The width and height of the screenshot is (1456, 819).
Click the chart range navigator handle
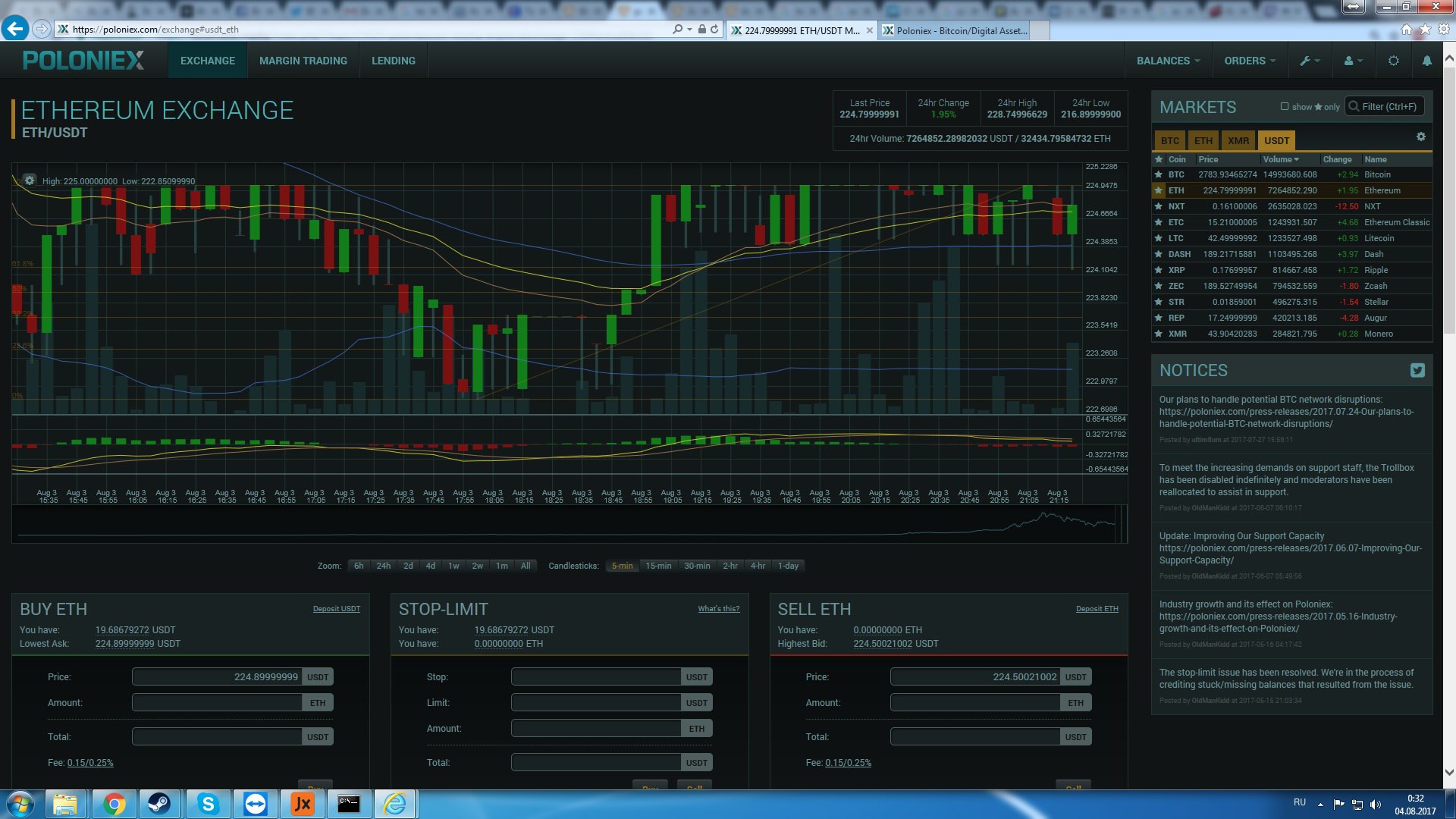coord(1120,524)
